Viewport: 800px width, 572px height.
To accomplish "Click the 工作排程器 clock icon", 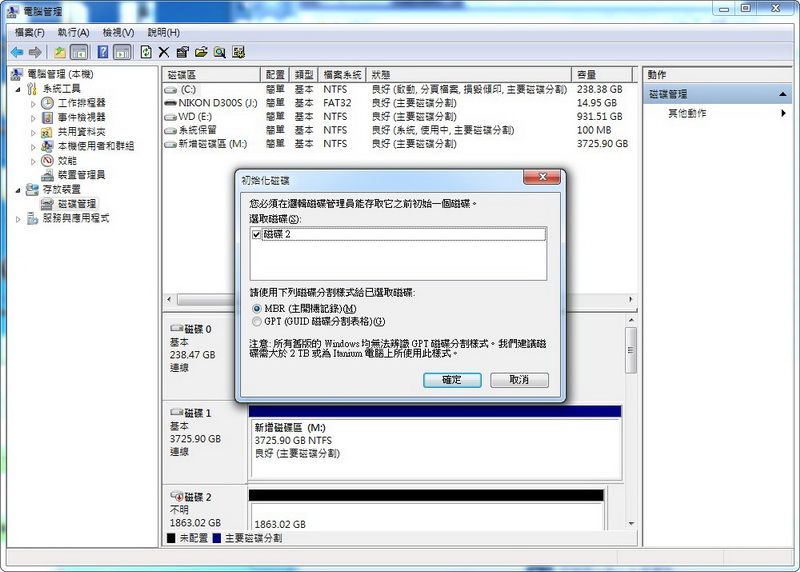I will click(47, 103).
